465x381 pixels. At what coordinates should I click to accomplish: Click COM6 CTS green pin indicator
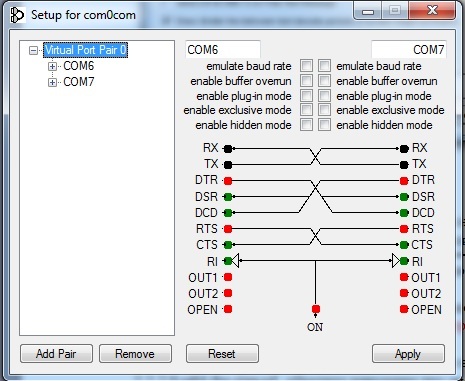228,245
